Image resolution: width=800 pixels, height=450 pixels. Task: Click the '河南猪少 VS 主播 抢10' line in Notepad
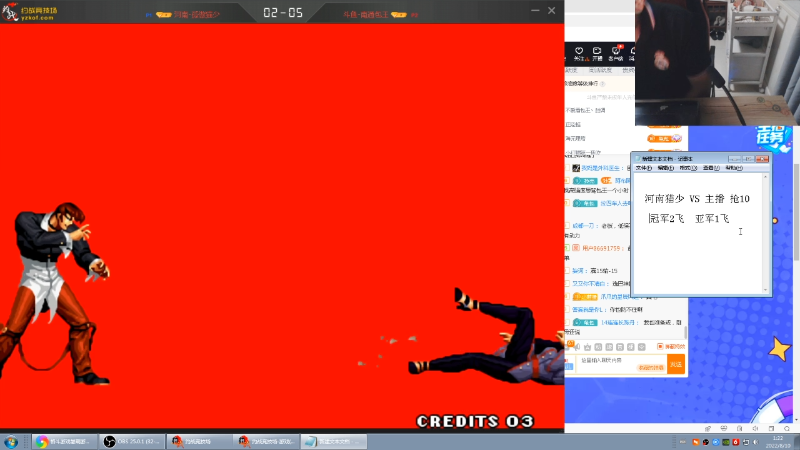click(697, 198)
